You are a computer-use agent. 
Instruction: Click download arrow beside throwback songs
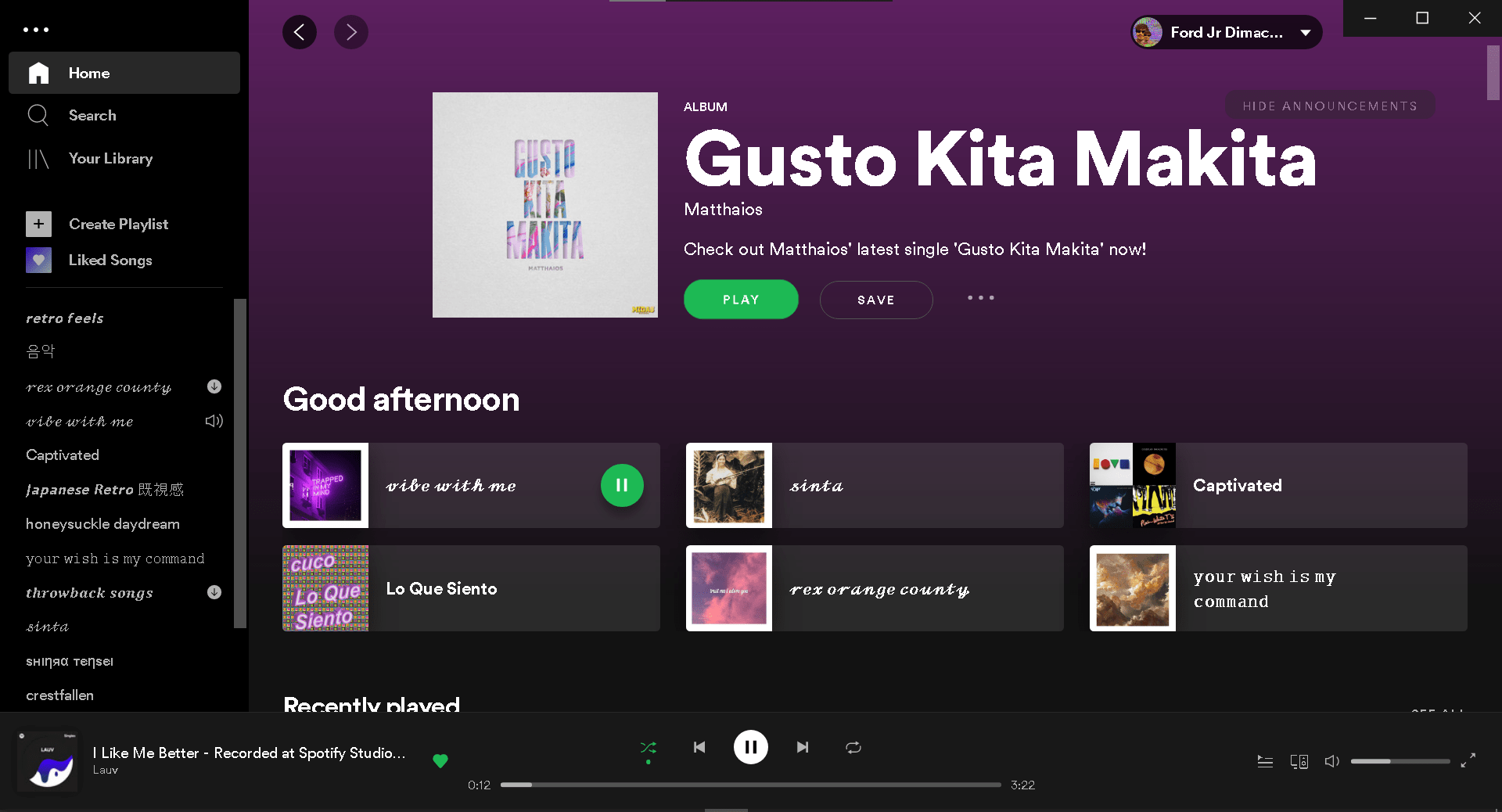point(214,592)
